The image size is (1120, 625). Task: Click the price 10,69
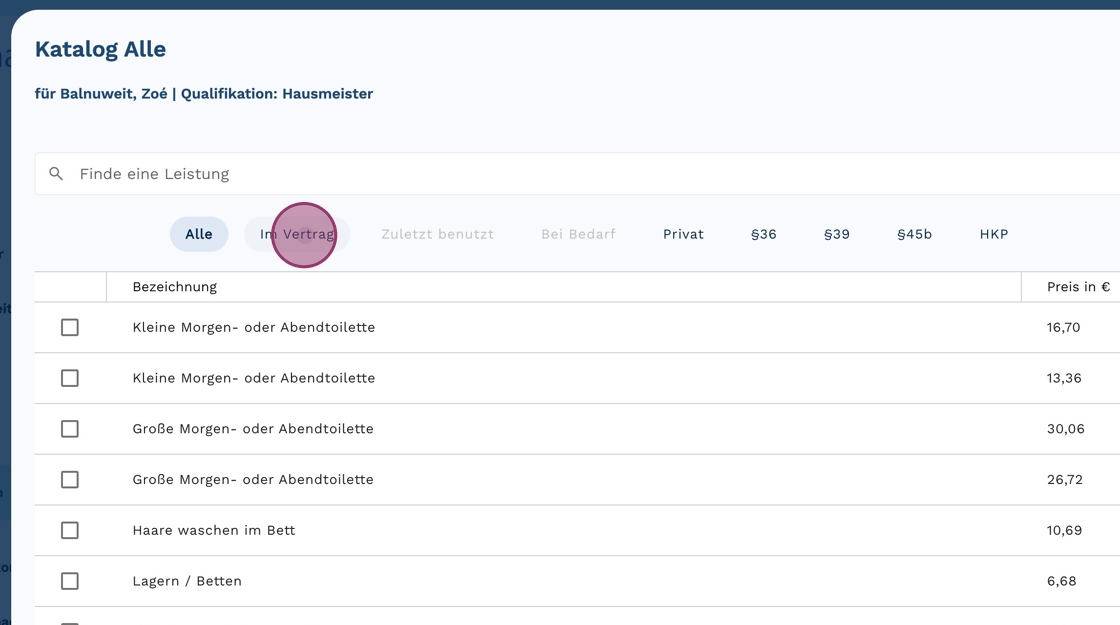(x=1064, y=530)
